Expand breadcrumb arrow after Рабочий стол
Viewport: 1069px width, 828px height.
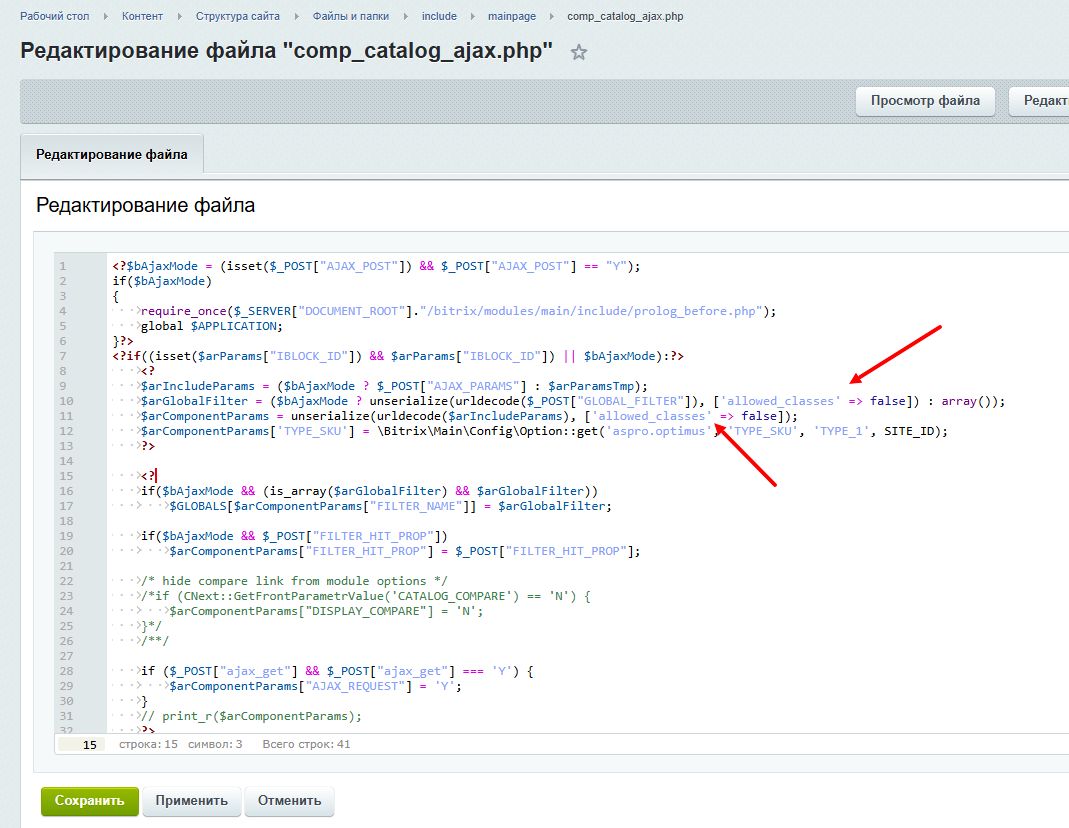coord(104,17)
